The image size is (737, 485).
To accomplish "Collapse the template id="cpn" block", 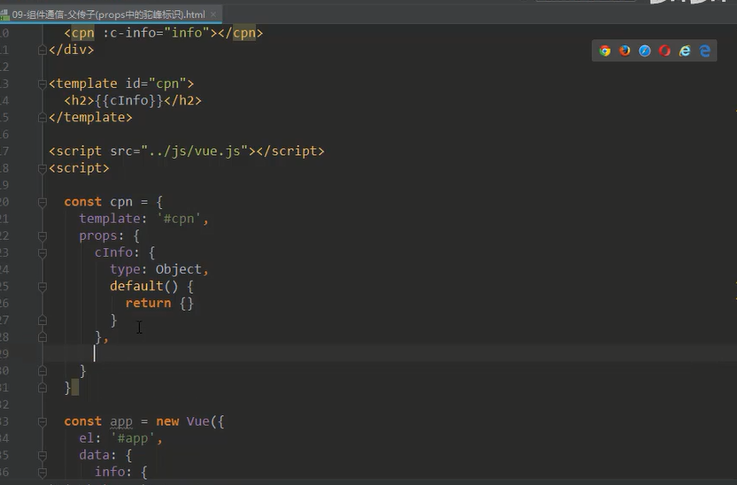I will pos(42,84).
